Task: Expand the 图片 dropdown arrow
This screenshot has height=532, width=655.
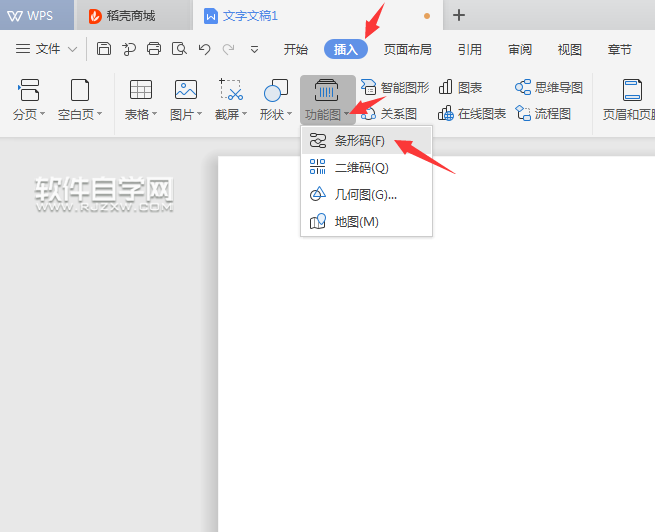Action: coord(199,114)
